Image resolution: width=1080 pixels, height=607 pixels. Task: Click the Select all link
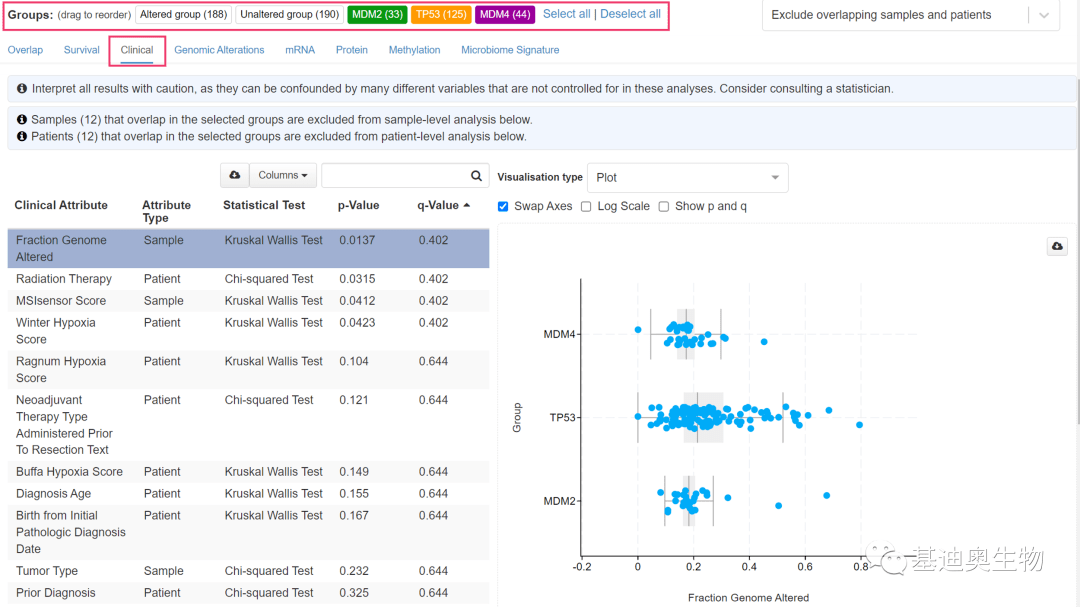coord(566,14)
